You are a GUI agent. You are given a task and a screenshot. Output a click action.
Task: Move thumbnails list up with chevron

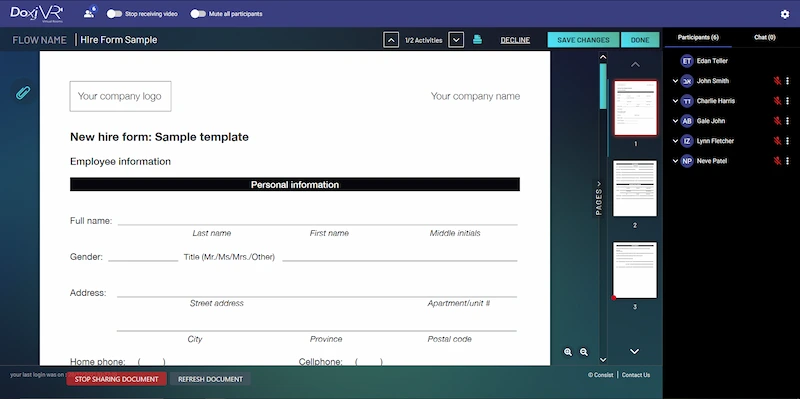[x=635, y=65]
